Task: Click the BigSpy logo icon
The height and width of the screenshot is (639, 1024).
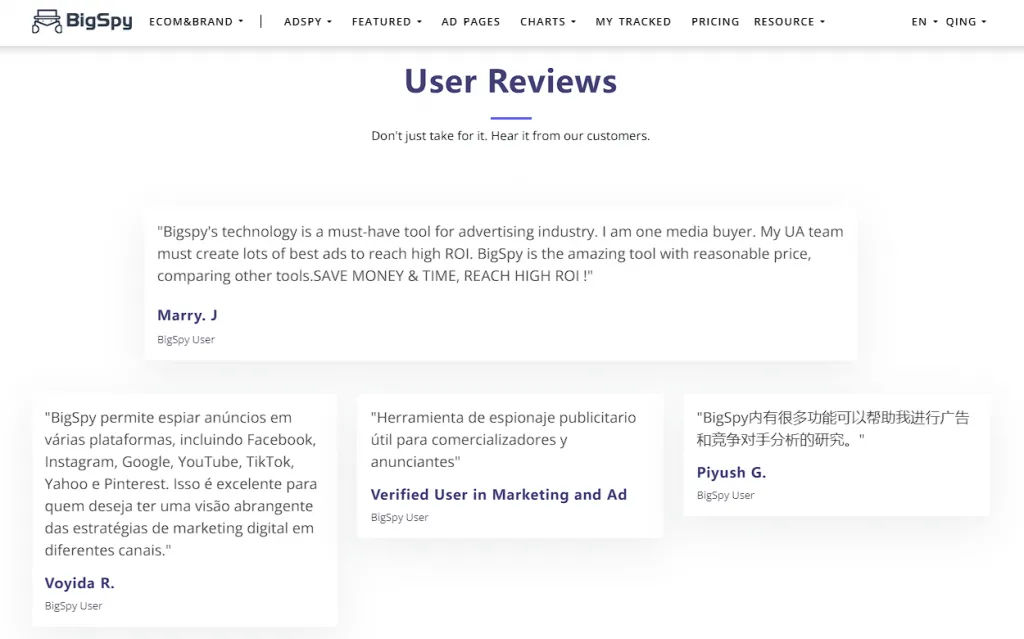Action: coord(46,21)
